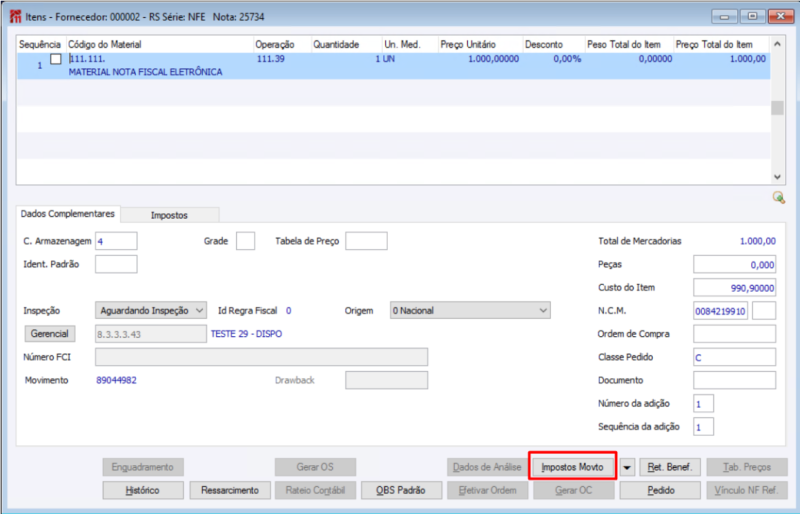Click the operation value 111.39
Viewport: 800px width, 514px height.
[x=270, y=59]
